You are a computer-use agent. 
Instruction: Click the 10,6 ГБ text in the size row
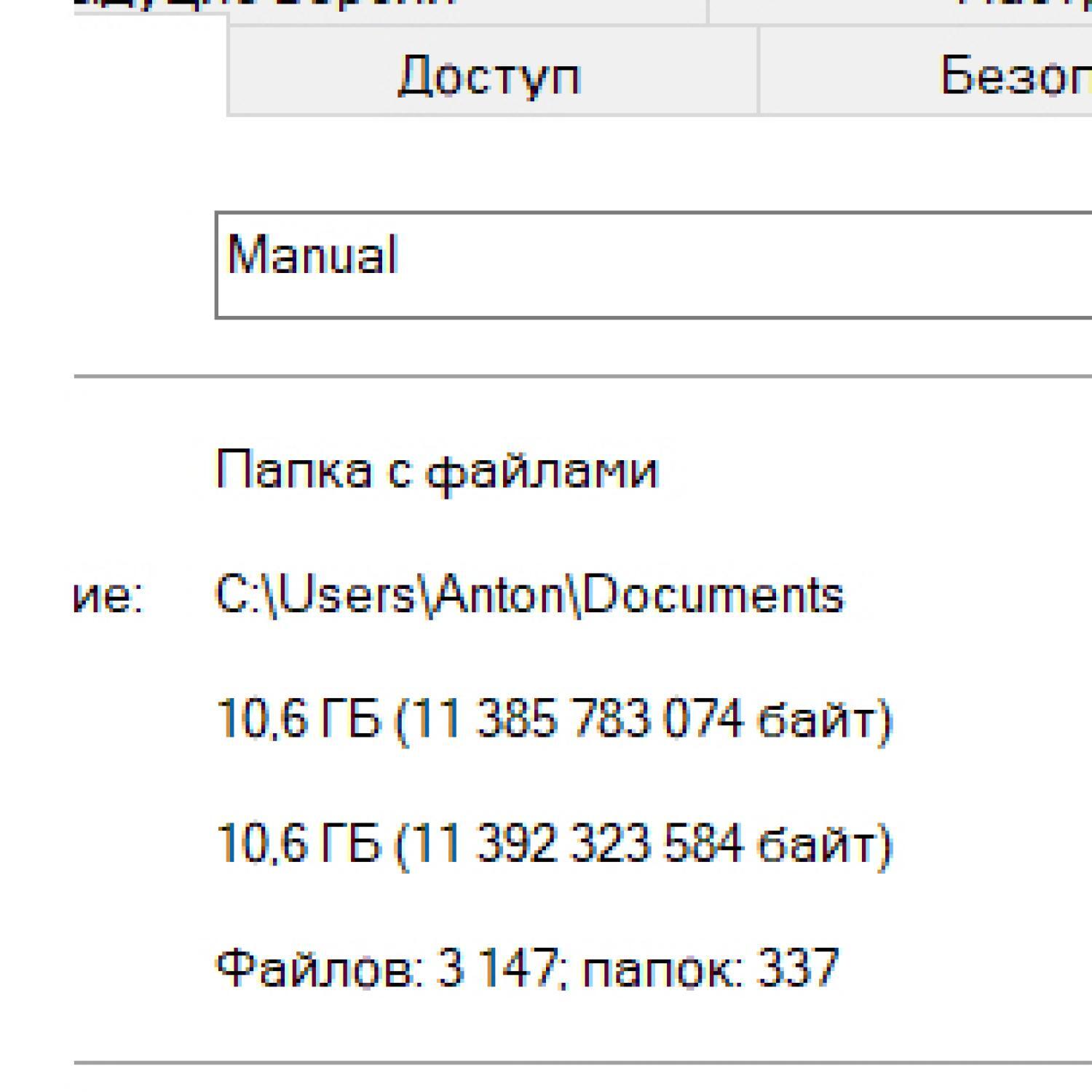298,720
